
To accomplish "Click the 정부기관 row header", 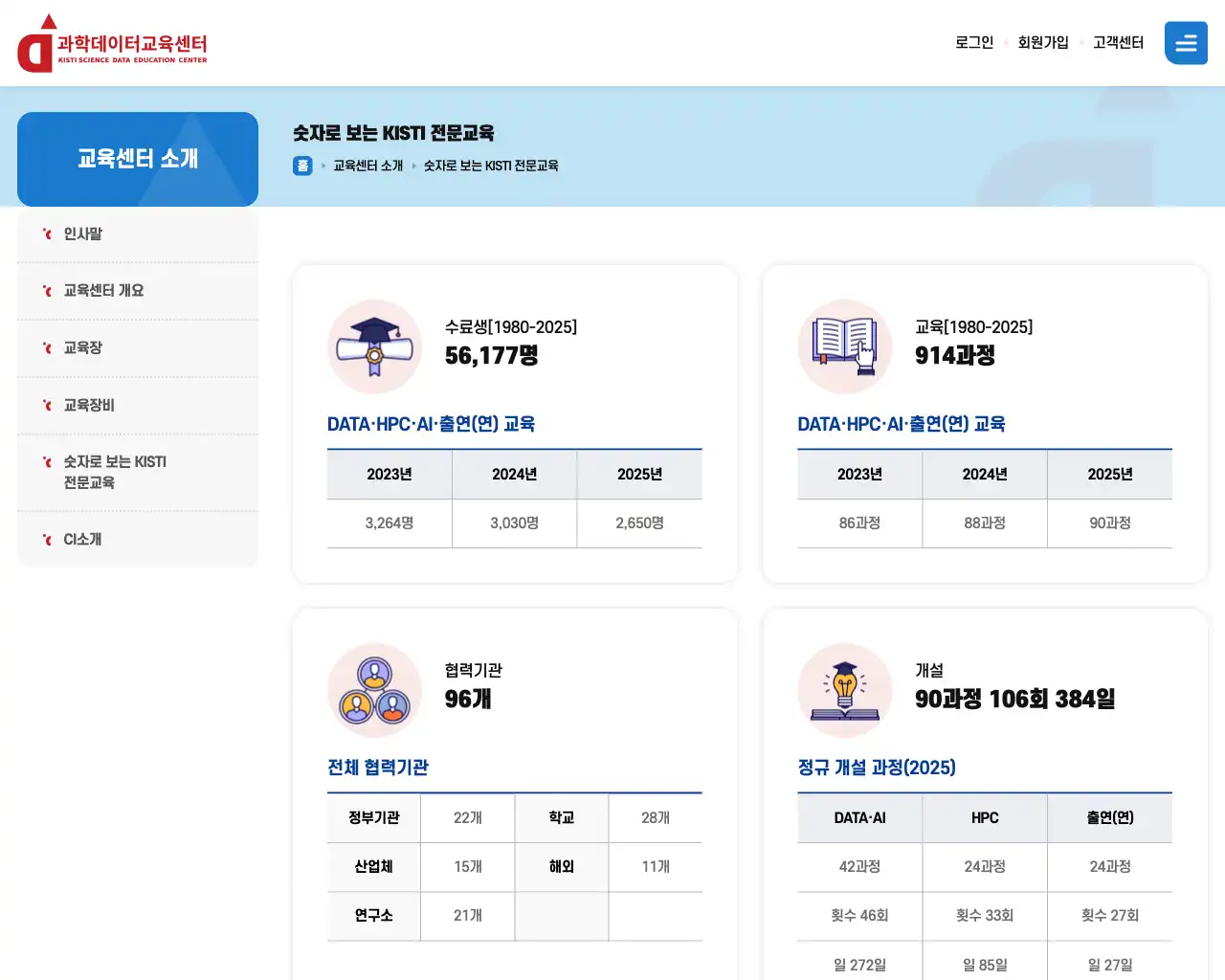I will 374,818.
